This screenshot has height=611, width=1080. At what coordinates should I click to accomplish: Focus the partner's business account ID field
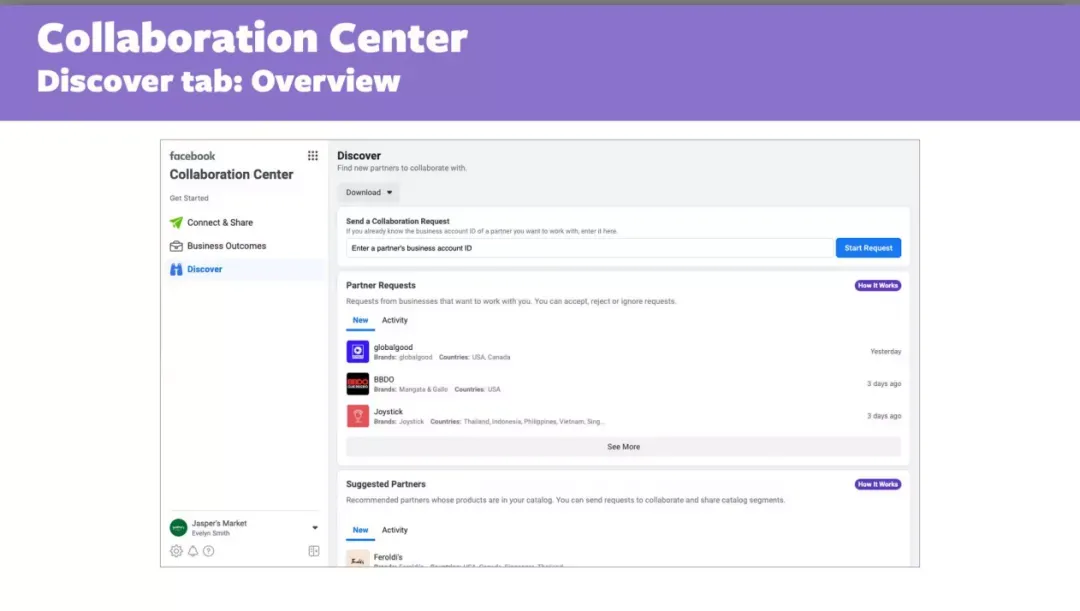590,248
